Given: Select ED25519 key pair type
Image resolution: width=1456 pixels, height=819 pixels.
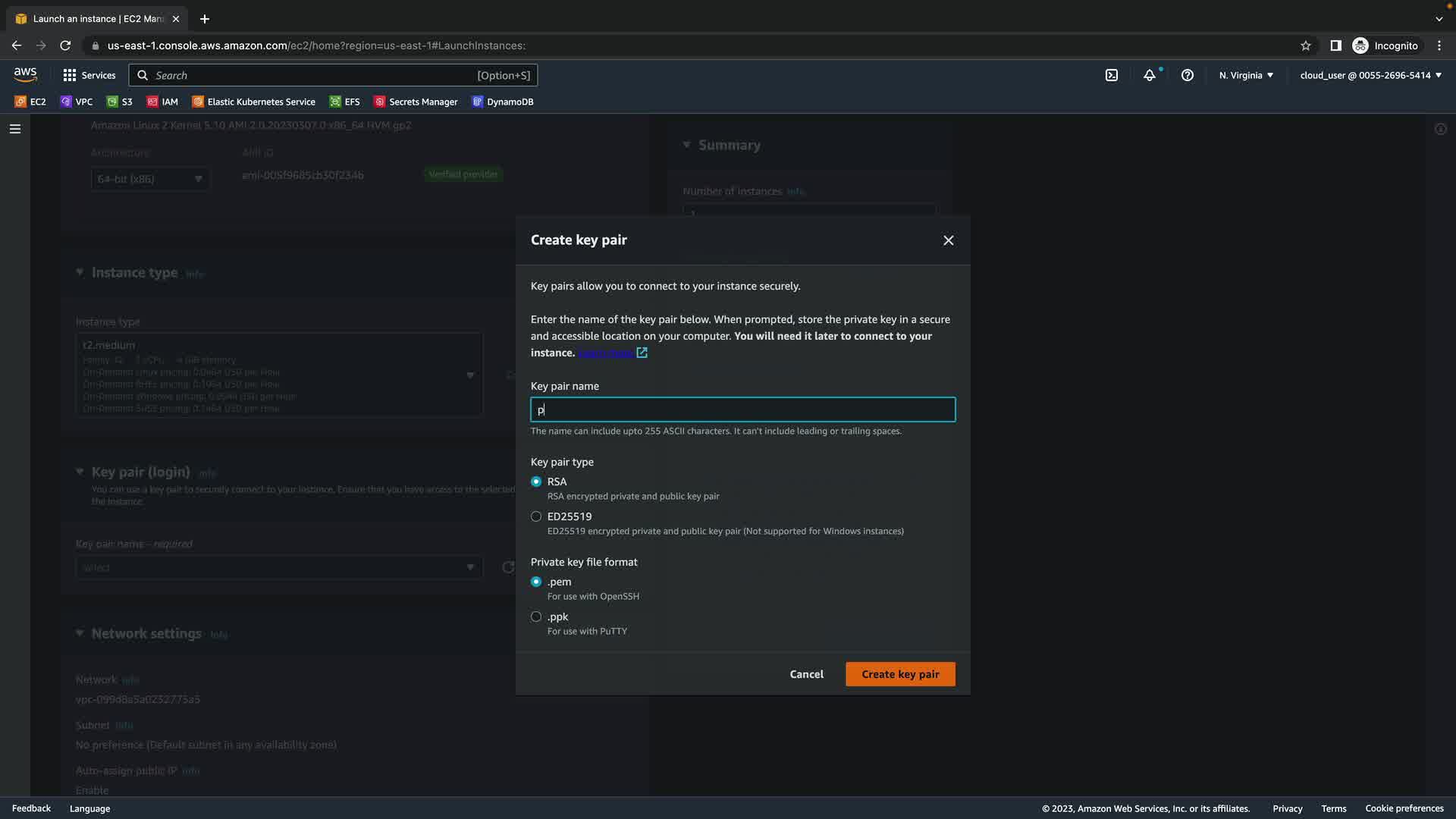Looking at the screenshot, I should coord(536,516).
